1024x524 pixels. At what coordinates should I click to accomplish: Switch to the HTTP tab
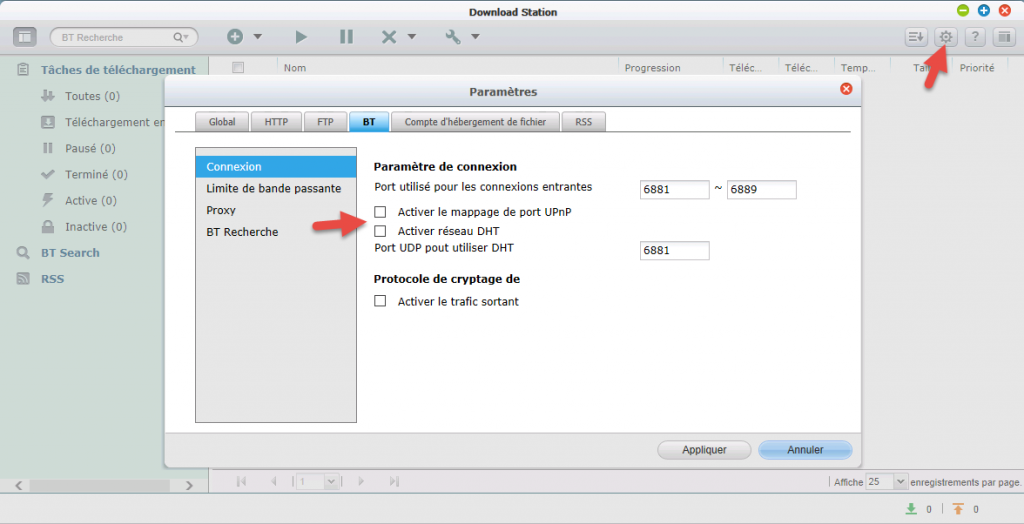[x=276, y=122]
